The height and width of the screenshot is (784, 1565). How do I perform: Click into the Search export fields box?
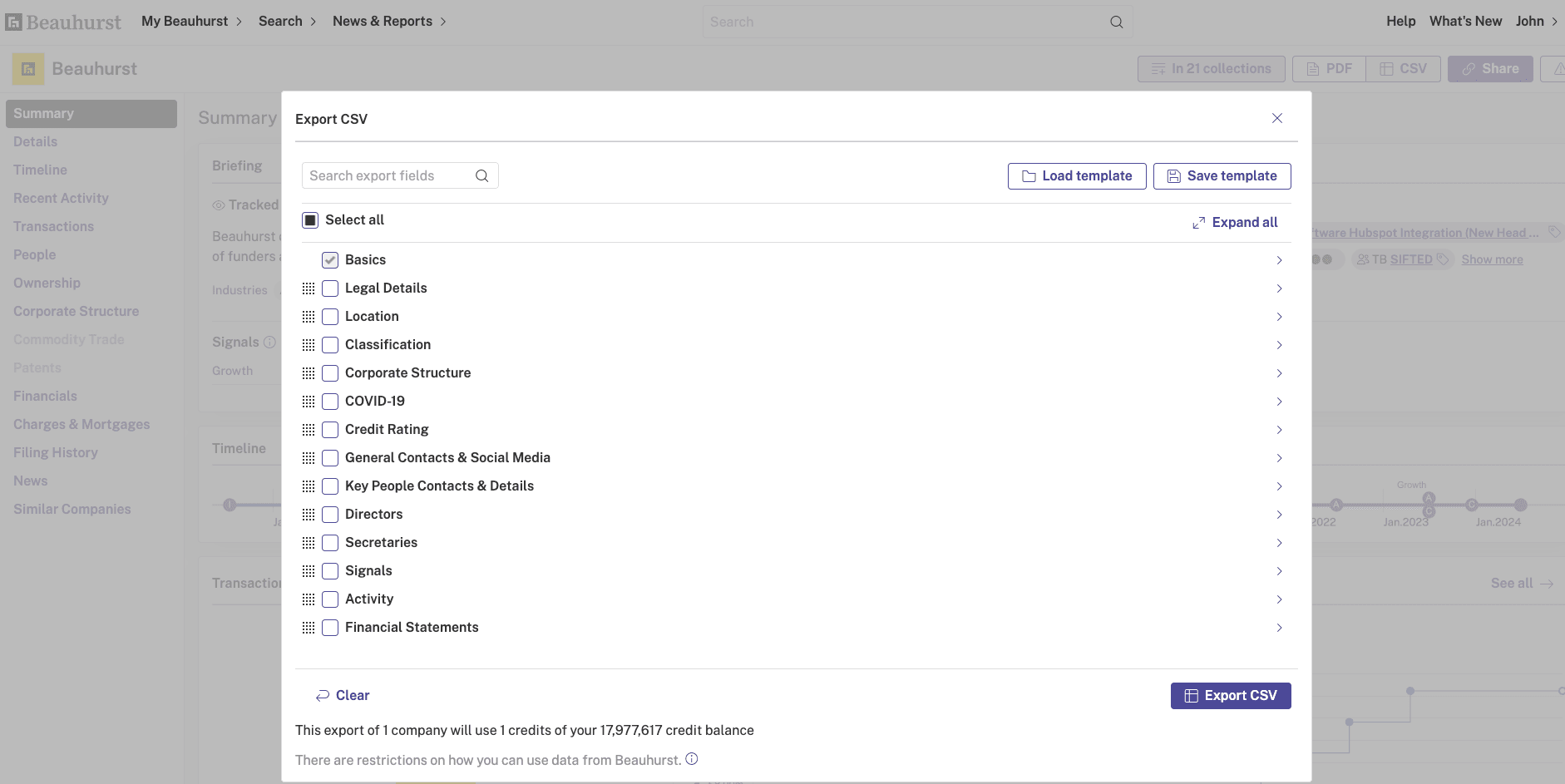pyautogui.click(x=400, y=175)
